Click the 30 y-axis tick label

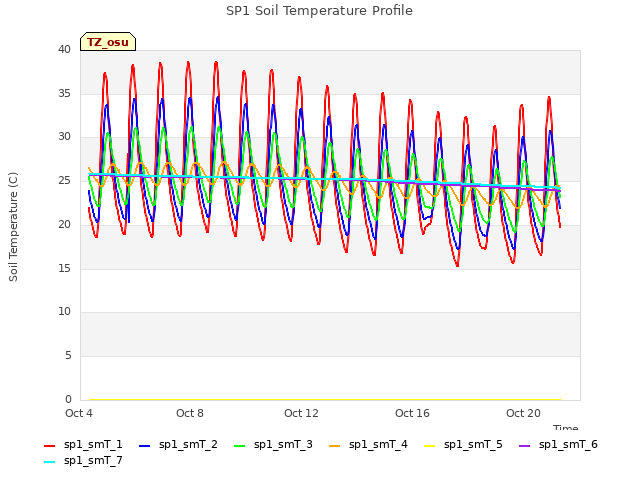point(64,137)
